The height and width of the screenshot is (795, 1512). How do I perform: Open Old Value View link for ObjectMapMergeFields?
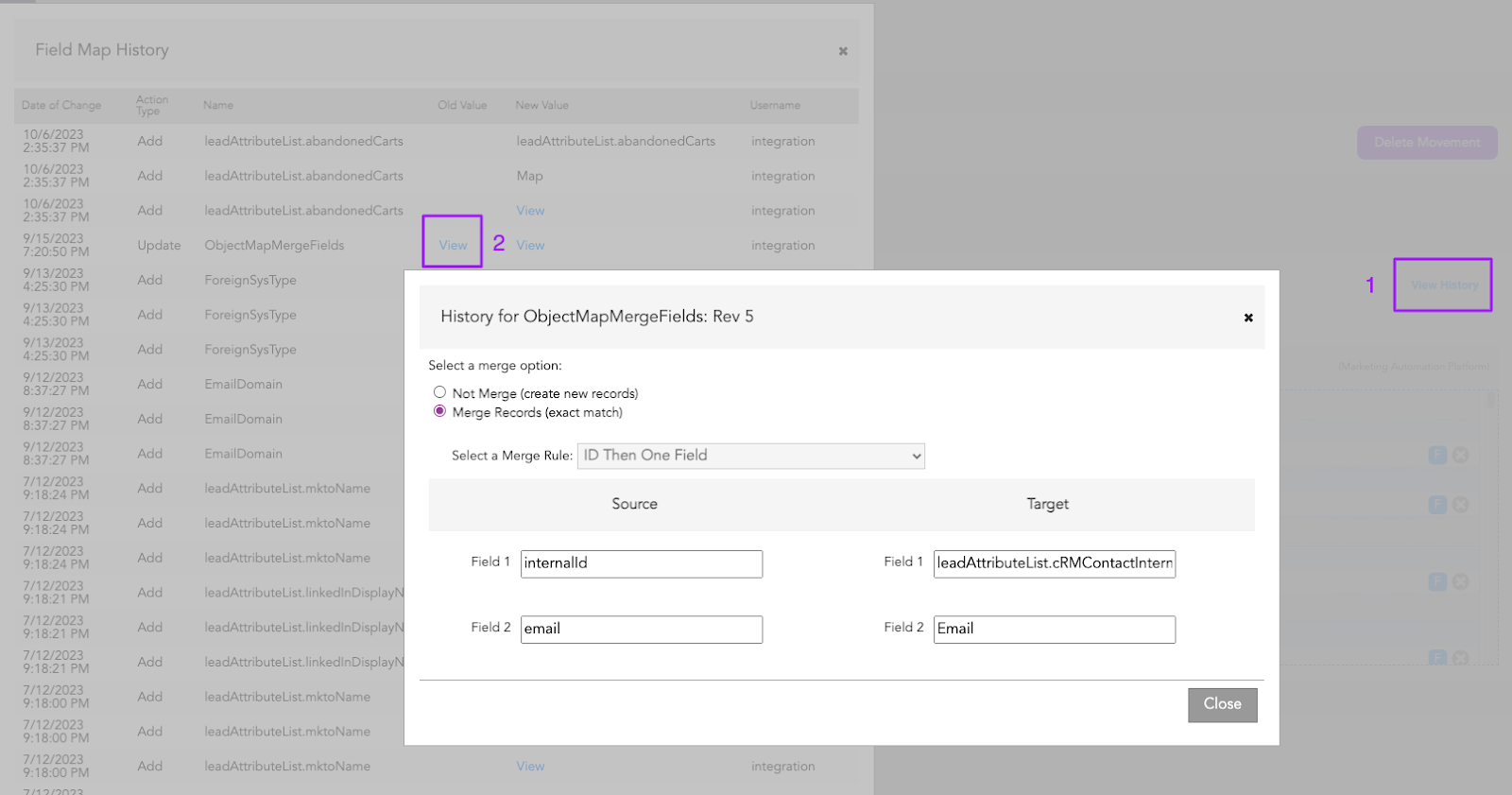[x=453, y=245]
